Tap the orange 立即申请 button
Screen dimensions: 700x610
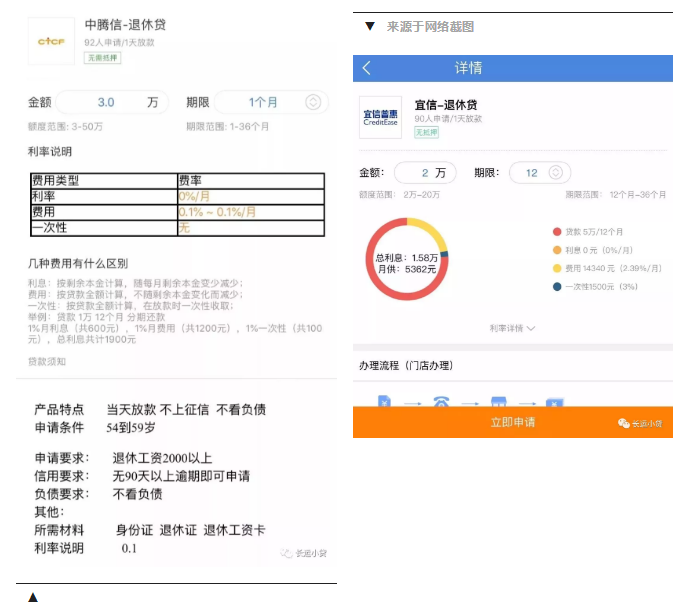pyautogui.click(x=512, y=422)
